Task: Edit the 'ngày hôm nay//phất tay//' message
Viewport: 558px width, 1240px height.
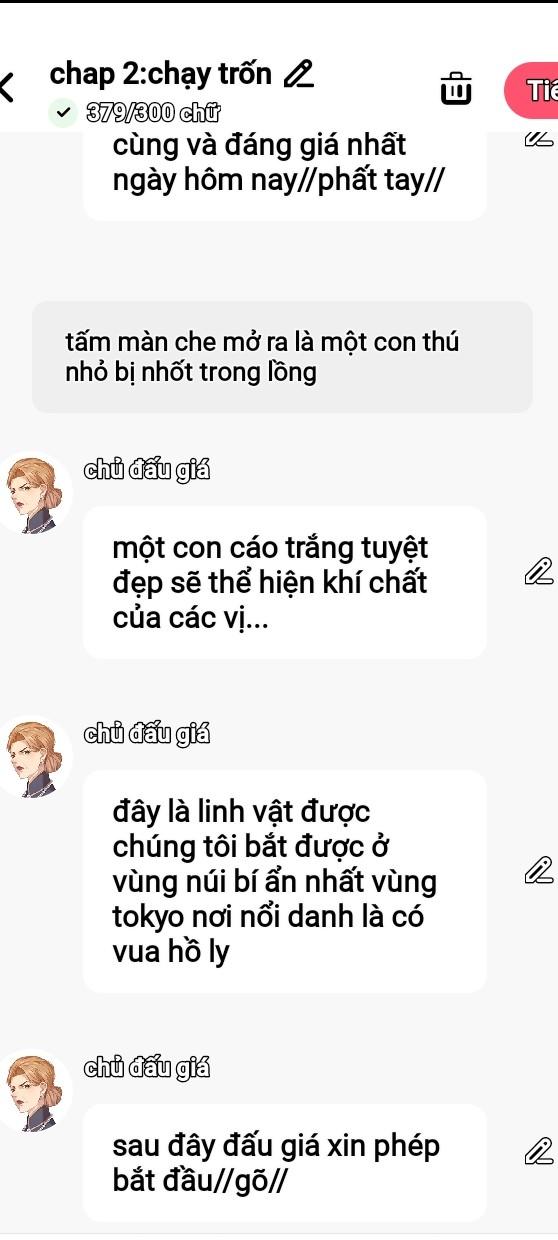Action: coord(537,140)
